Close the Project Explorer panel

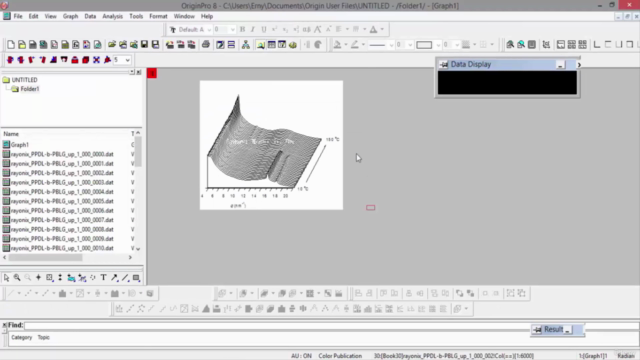tap(139, 72)
